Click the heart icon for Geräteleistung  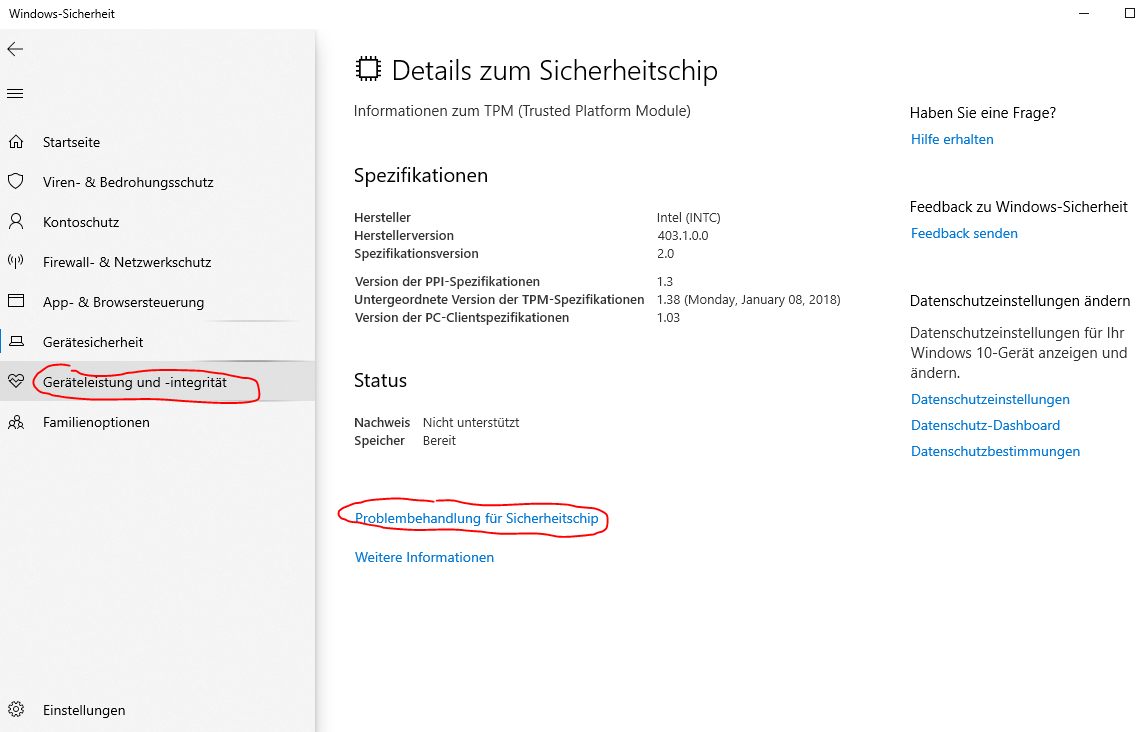(15, 381)
